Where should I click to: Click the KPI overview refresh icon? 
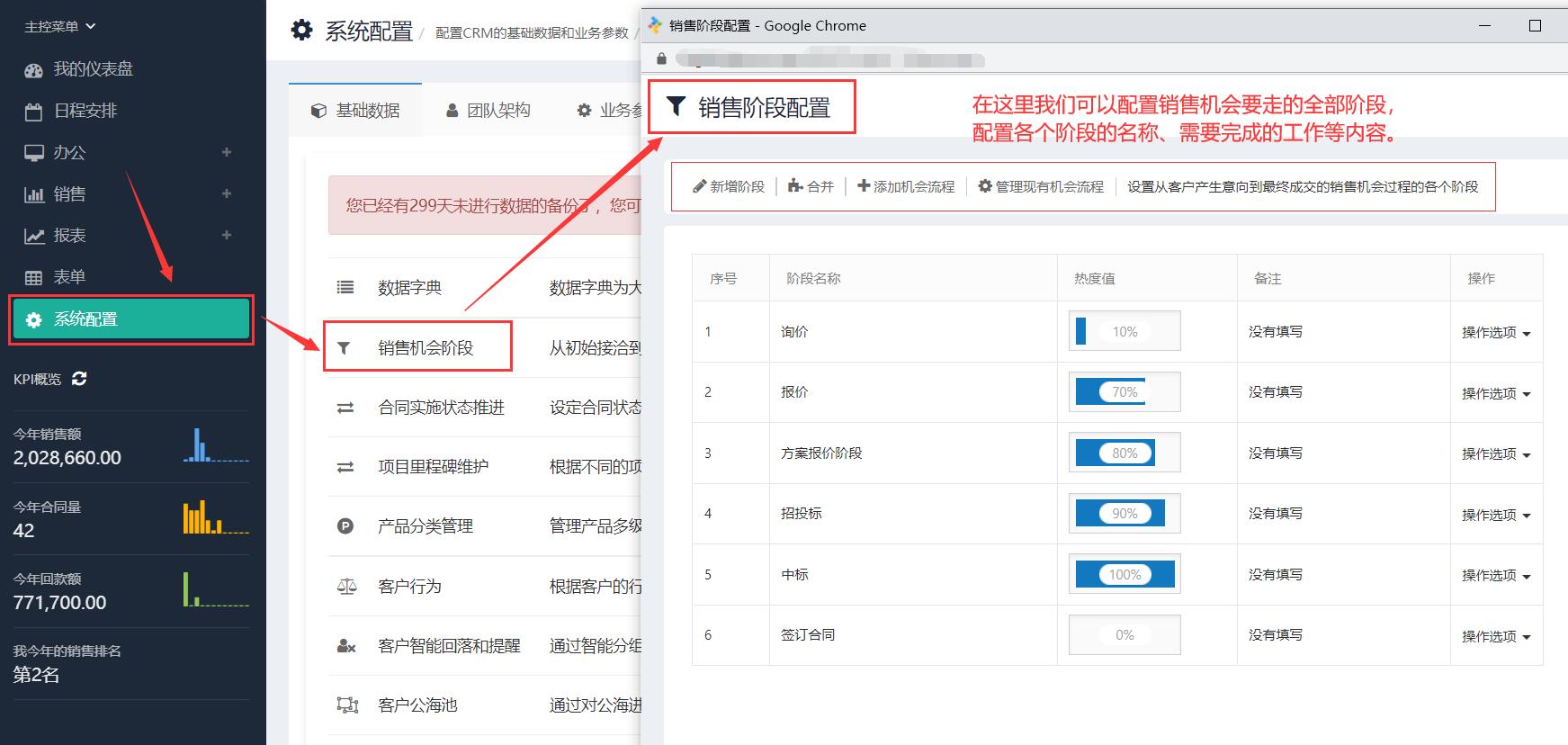click(79, 379)
